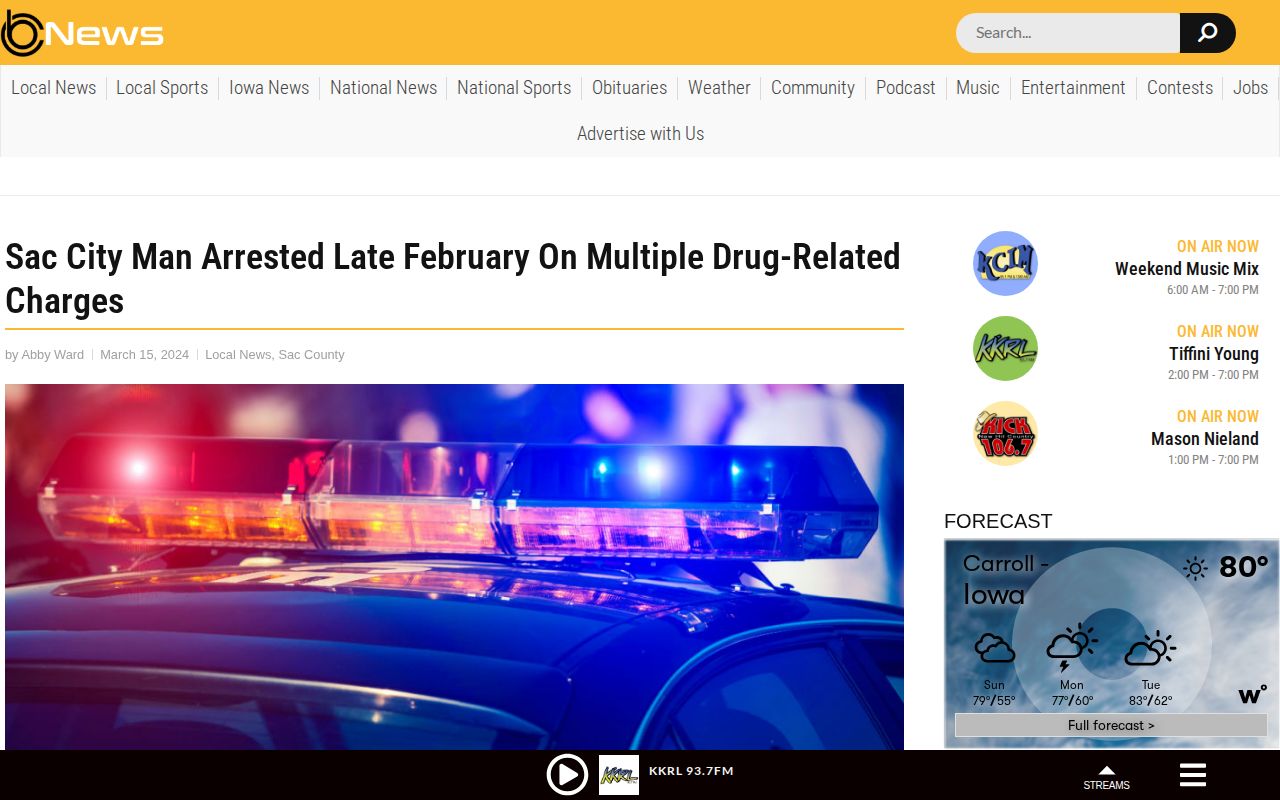1280x800 pixels.
Task: Expand the Streams selector
Action: [1106, 778]
